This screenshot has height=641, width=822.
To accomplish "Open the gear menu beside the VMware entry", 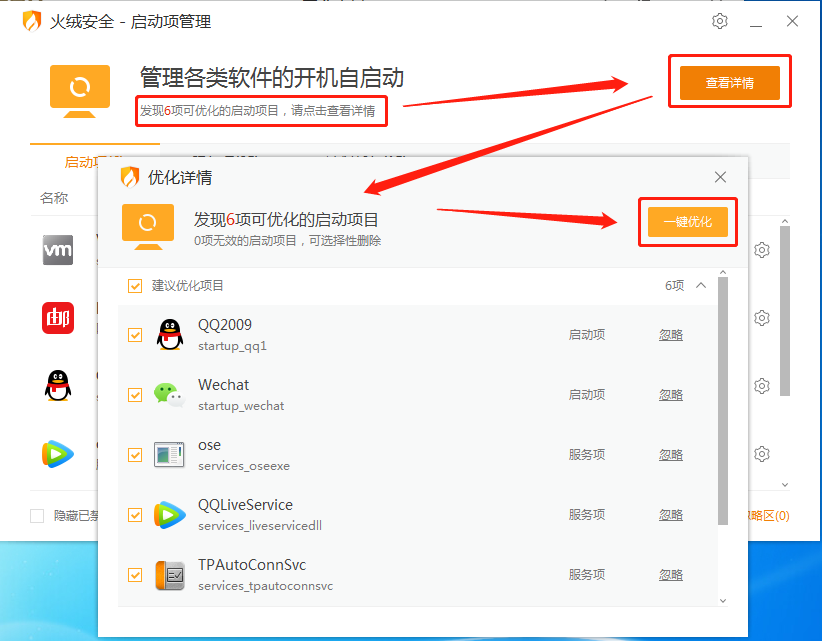I will [762, 249].
